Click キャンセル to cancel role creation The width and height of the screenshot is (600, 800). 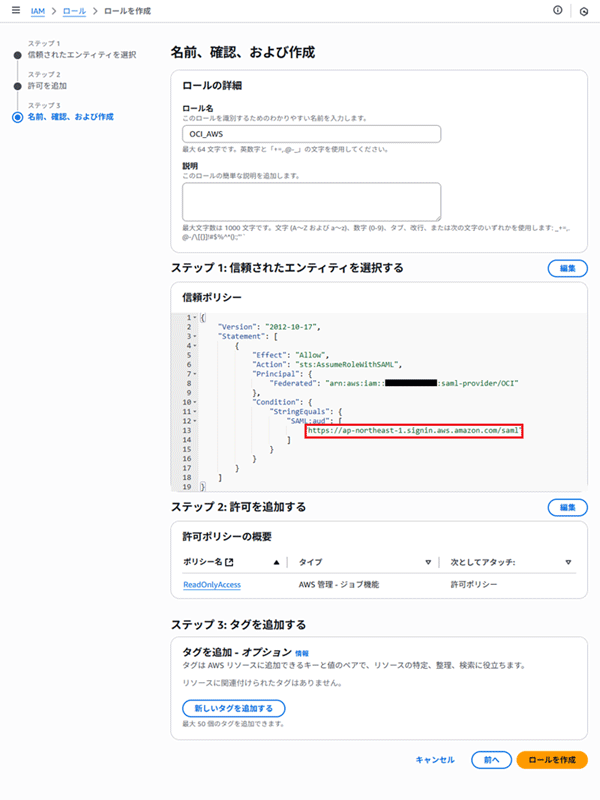(435, 760)
